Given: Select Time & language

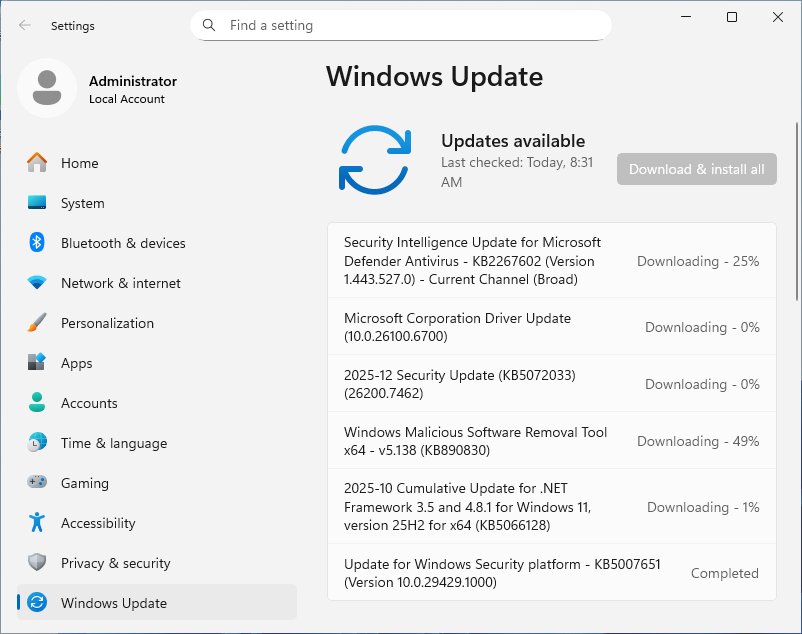Looking at the screenshot, I should tap(157, 442).
